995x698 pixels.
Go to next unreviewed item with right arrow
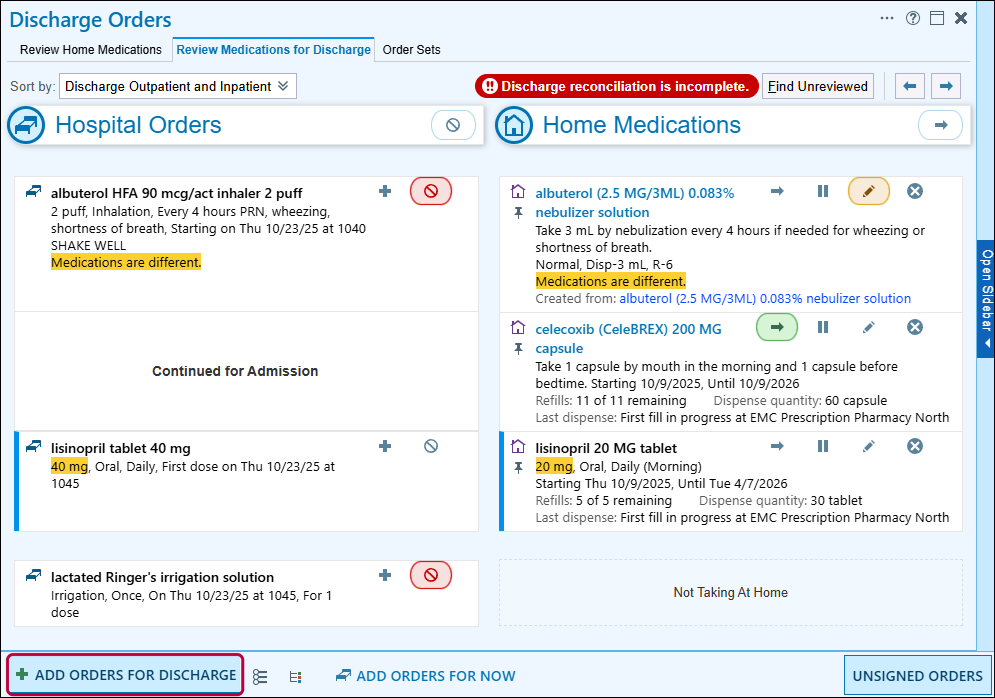tap(946, 86)
